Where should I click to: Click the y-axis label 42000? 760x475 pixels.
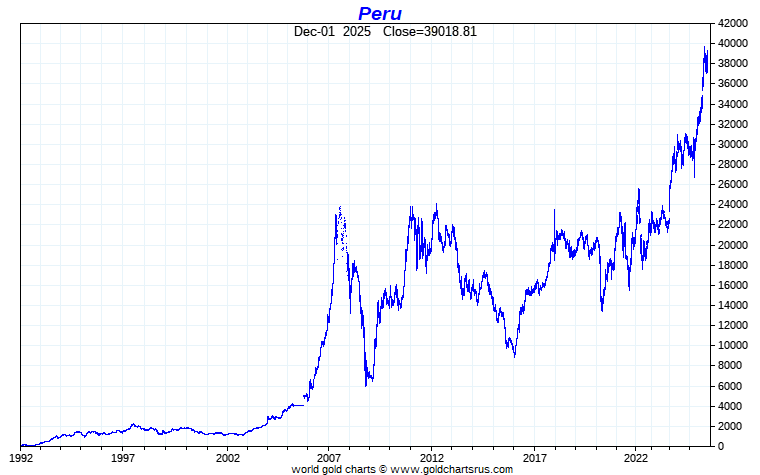tap(732, 23)
